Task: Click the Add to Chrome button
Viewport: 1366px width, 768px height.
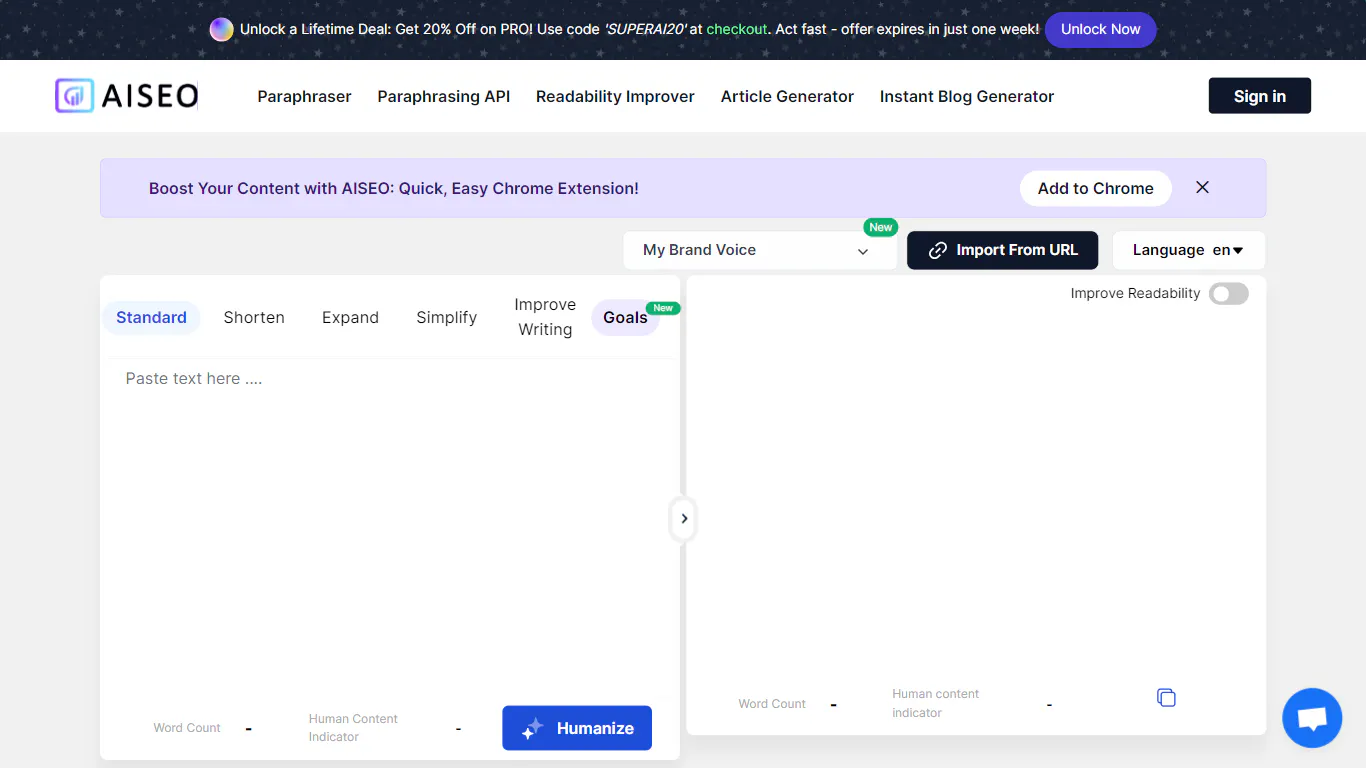Action: pos(1095,188)
